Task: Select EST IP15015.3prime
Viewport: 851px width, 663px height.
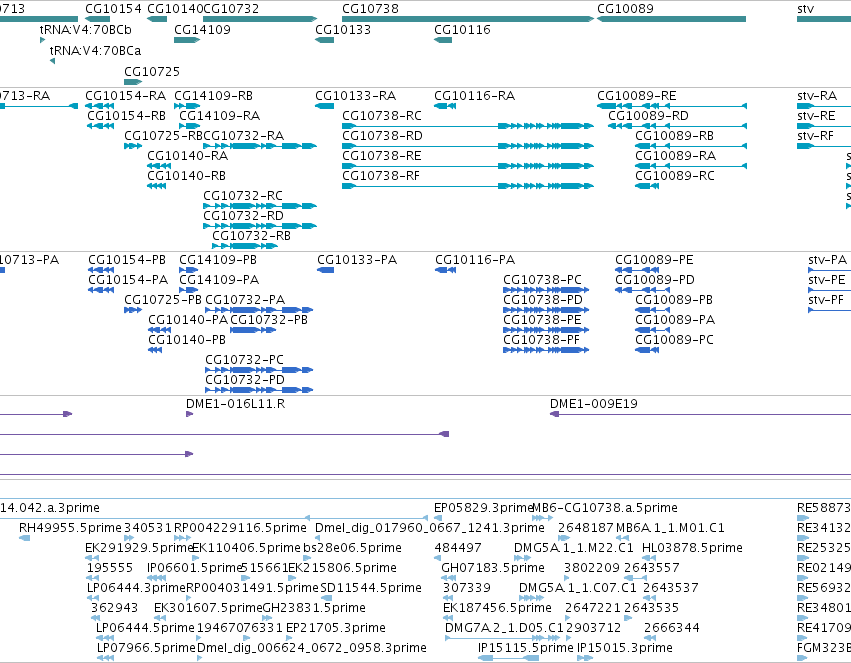Action: pyautogui.click(x=625, y=648)
